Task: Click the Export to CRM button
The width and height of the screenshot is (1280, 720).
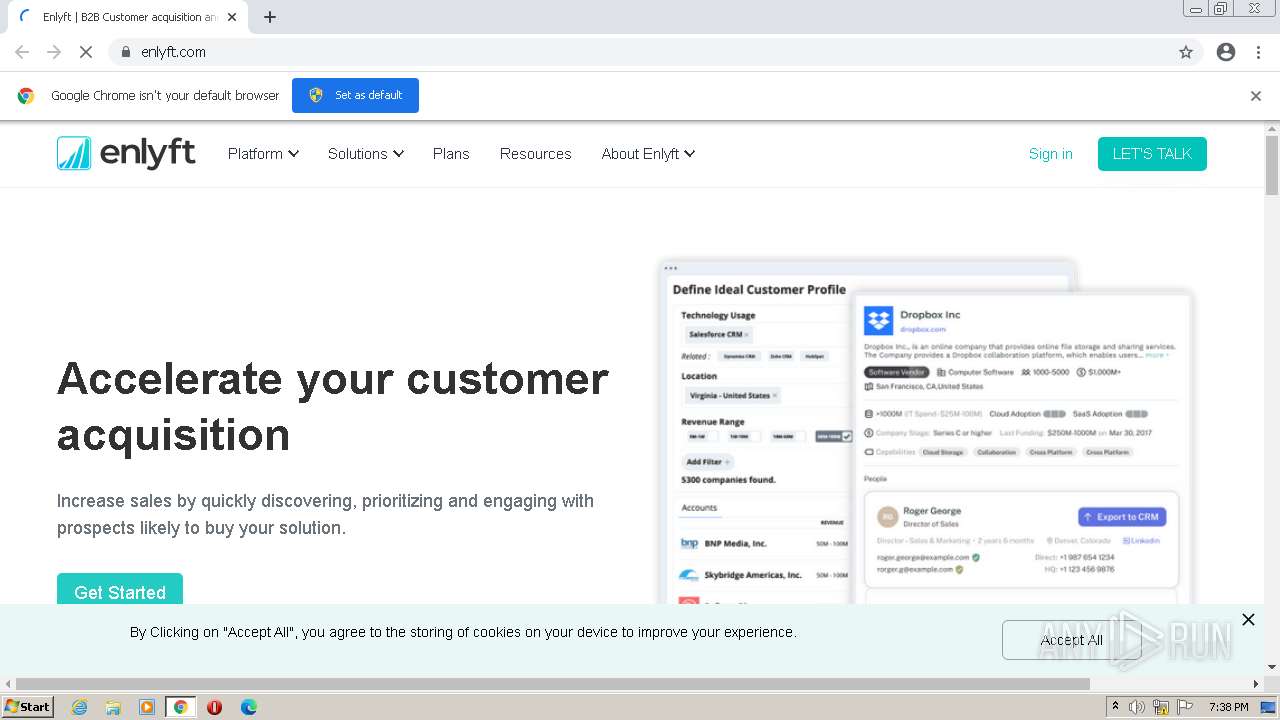Action: [x=1122, y=517]
